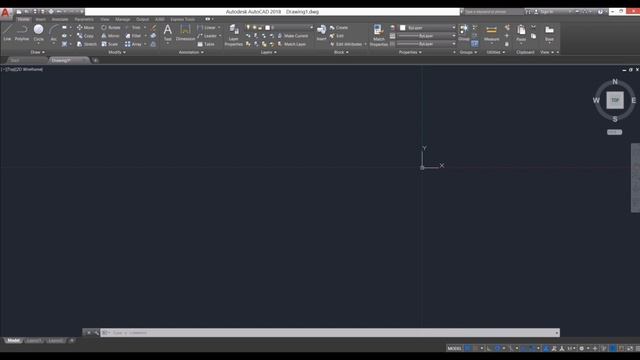Open the Manage ribbon tab
This screenshot has width=640, height=360.
pos(122,19)
